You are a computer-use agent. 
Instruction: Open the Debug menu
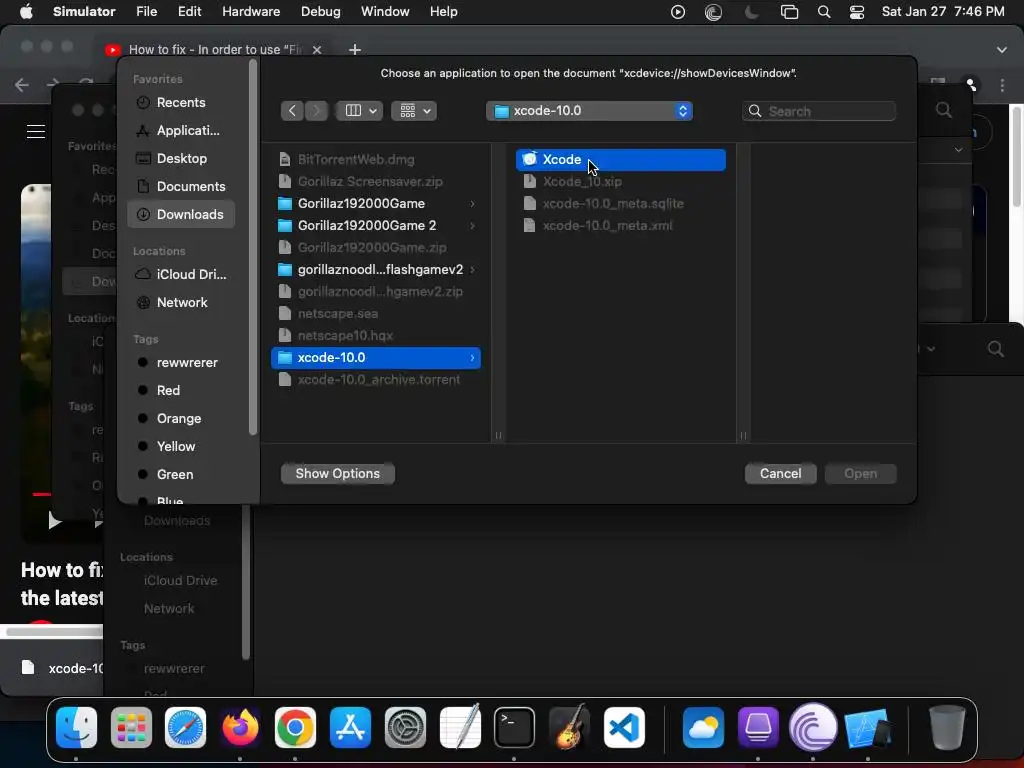pos(321,12)
